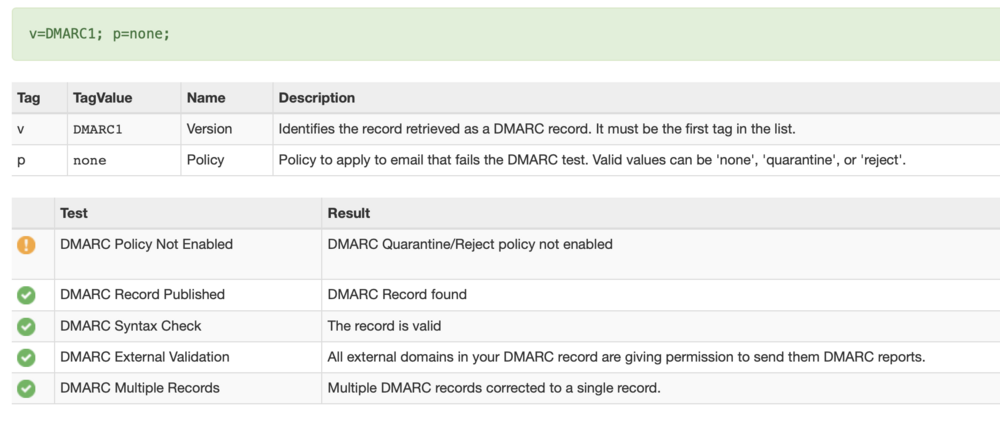1000x423 pixels.
Task: Click the TagValue column header
Action: [102, 98]
